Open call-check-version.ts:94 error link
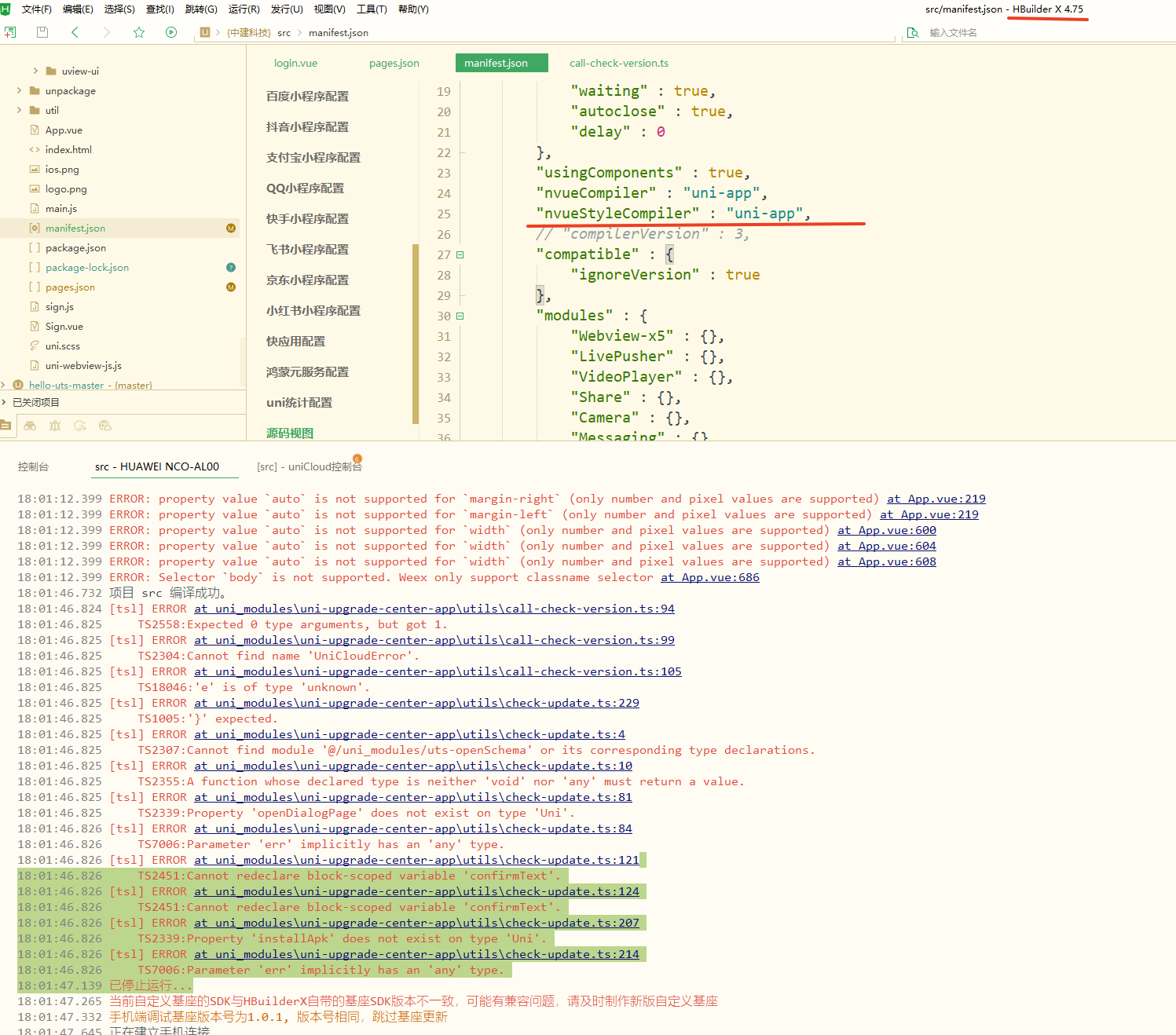This screenshot has height=1035, width=1176. [434, 609]
